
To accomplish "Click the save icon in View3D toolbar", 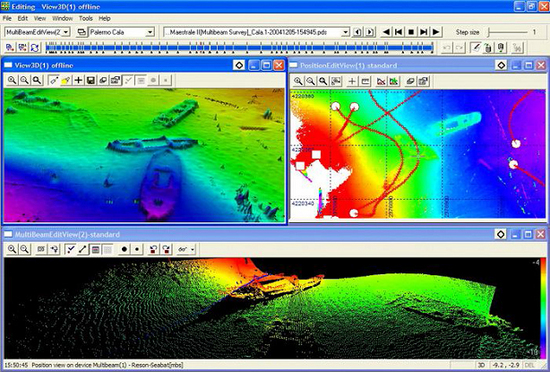I will tap(90, 80).
